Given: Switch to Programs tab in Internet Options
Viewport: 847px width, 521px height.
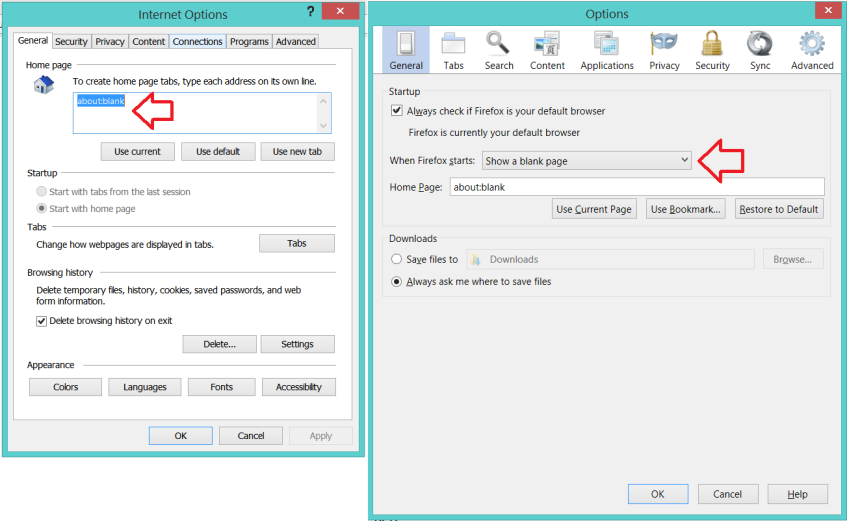Looking at the screenshot, I should pyautogui.click(x=249, y=42).
